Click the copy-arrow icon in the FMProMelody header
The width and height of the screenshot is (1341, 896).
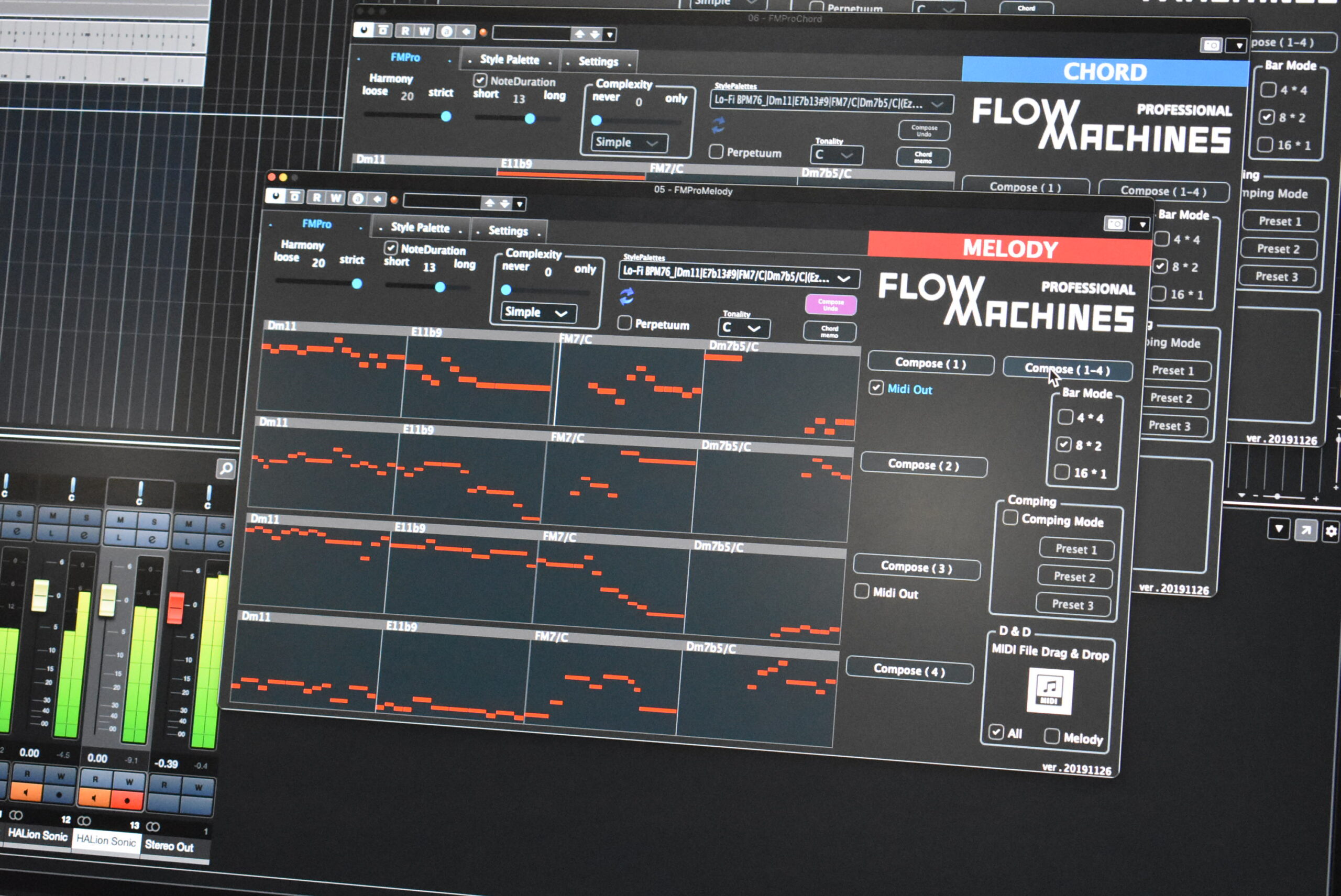coord(377,200)
